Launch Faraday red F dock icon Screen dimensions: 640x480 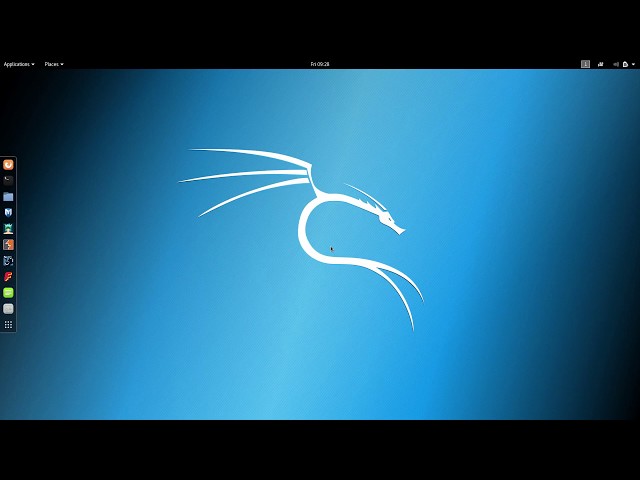pos(8,277)
